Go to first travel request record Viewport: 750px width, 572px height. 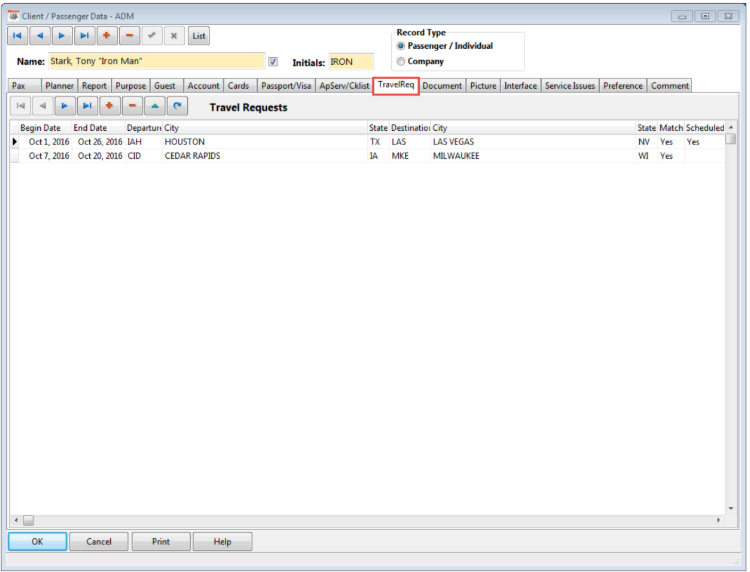pos(21,106)
